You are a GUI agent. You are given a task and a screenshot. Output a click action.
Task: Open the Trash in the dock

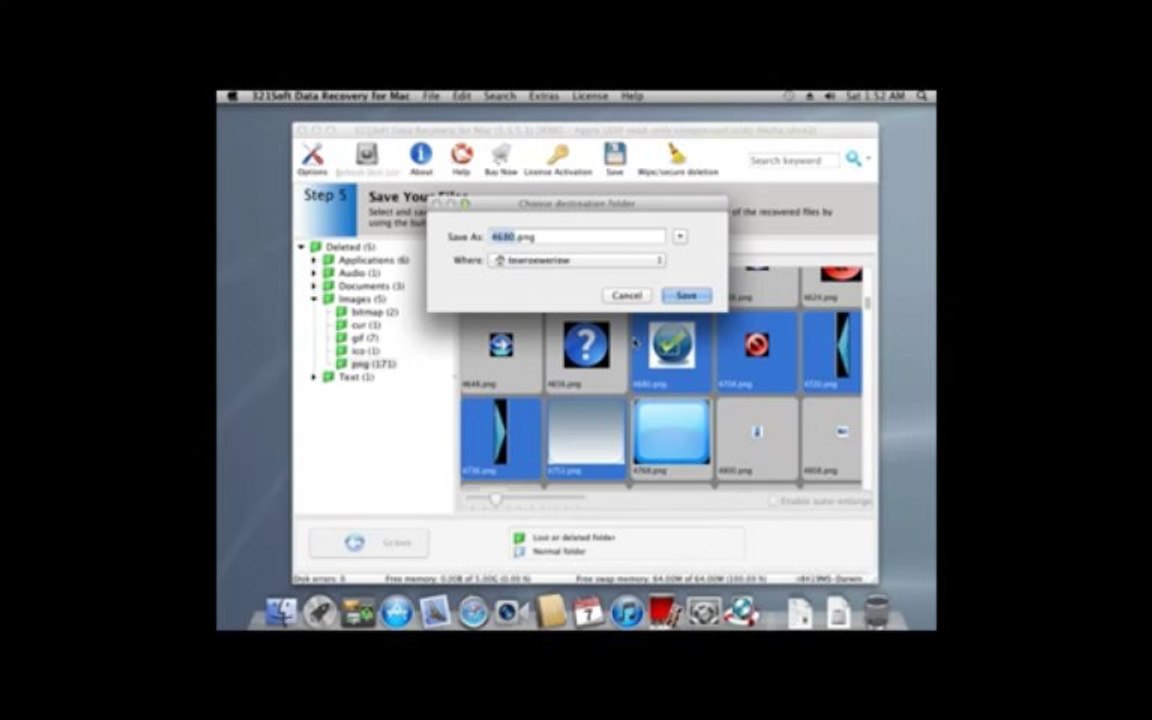click(x=876, y=612)
